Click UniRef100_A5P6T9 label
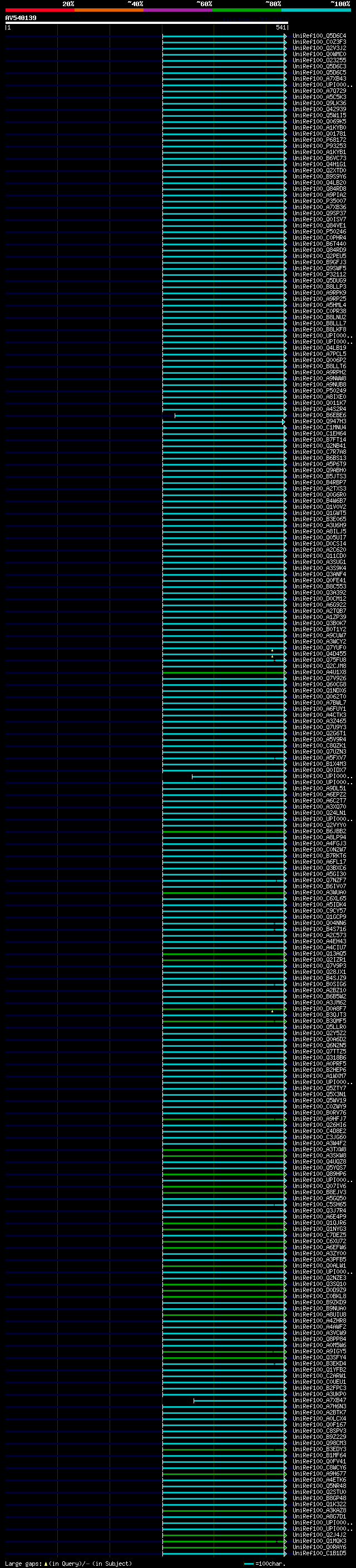Image resolution: width=356 pixels, height=1568 pixels. (x=319, y=464)
